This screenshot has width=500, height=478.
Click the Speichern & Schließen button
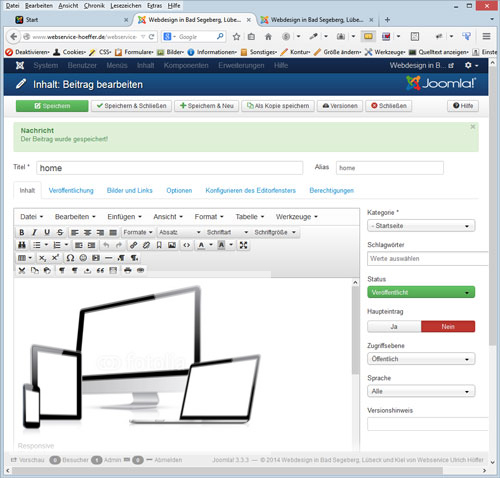(x=132, y=106)
